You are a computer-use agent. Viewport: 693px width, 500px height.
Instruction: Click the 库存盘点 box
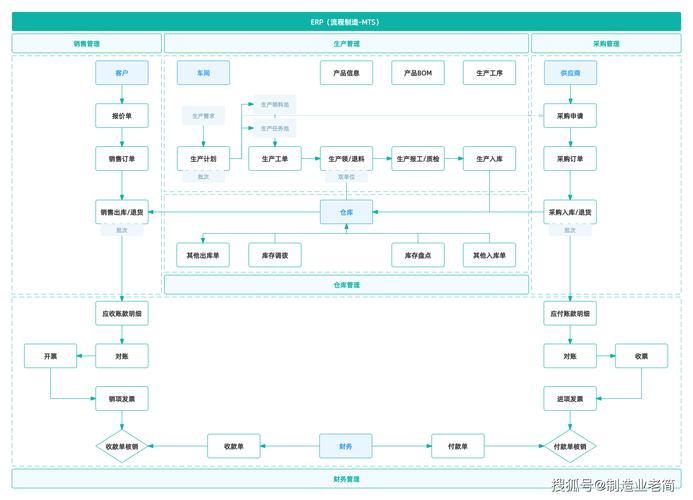(418, 255)
